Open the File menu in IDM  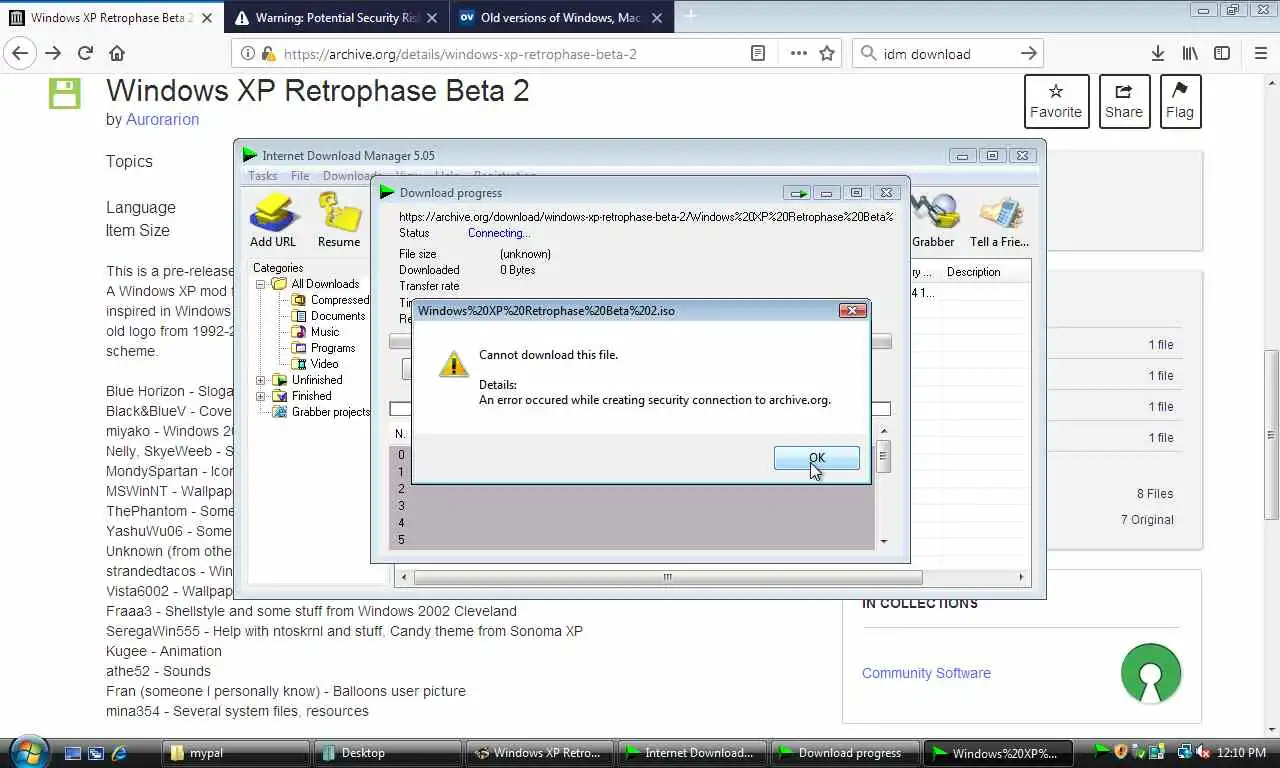[x=300, y=176]
